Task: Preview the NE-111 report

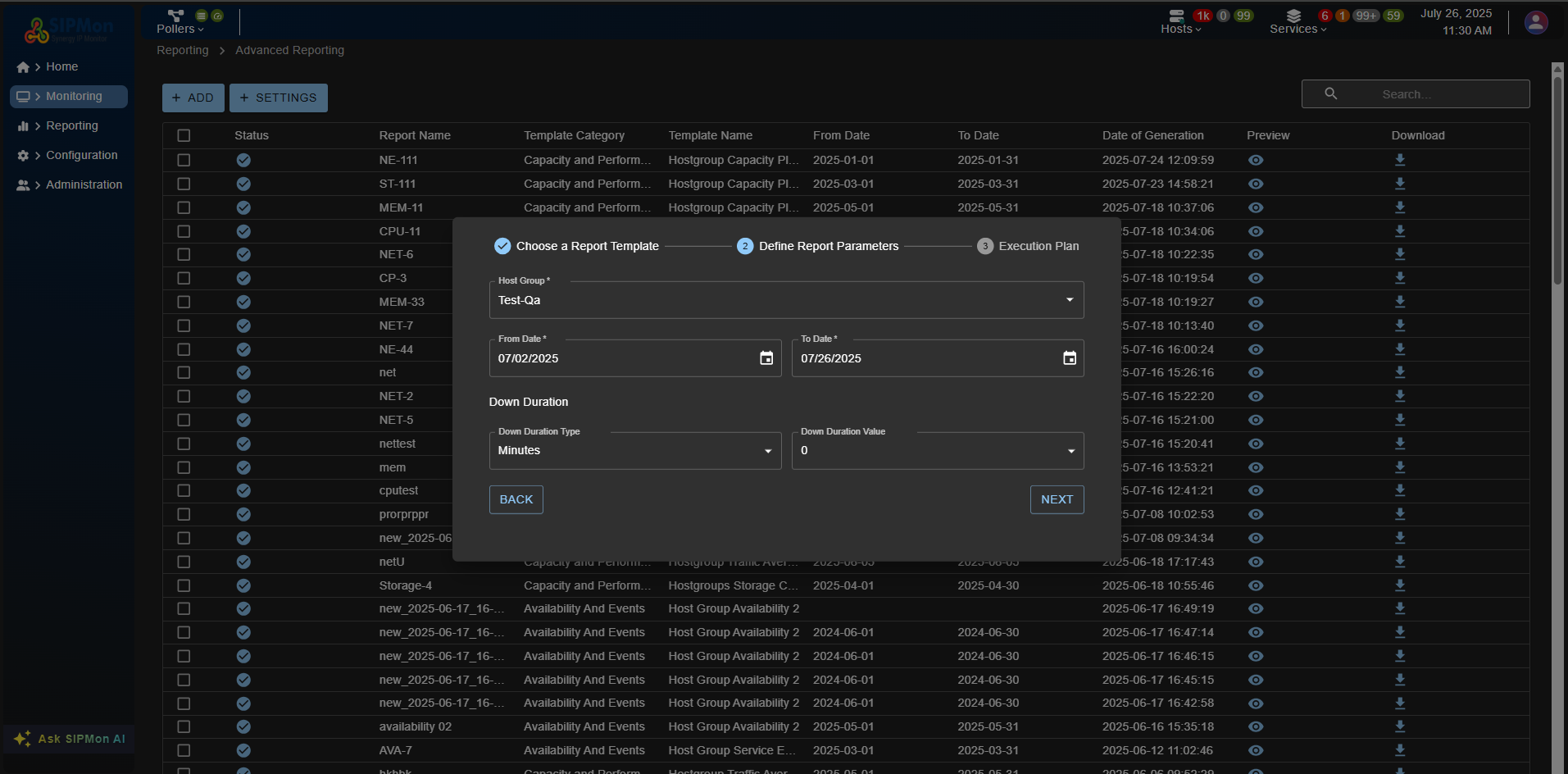Action: tap(1256, 160)
